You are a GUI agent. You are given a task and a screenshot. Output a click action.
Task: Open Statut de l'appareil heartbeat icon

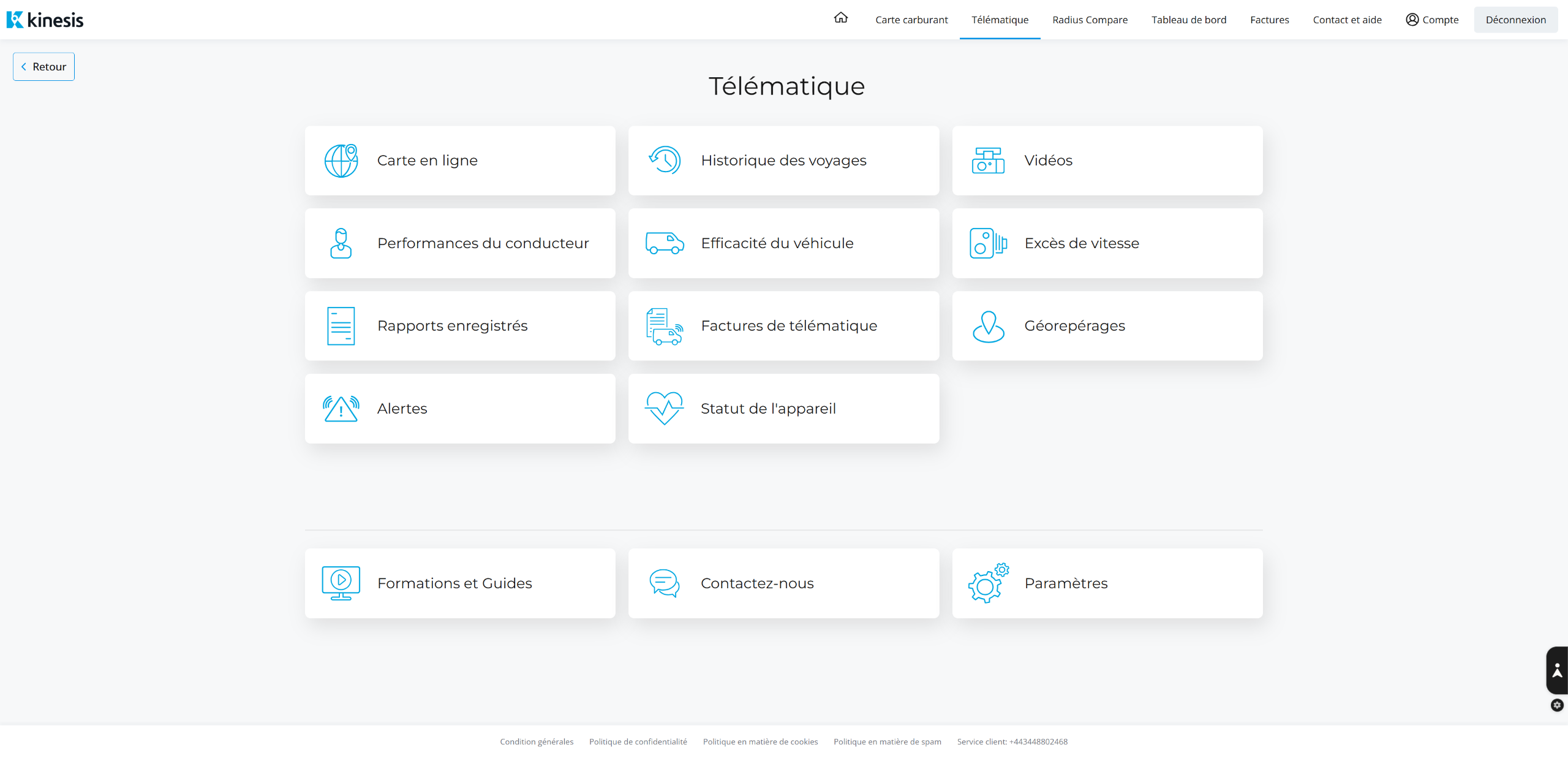coord(665,409)
